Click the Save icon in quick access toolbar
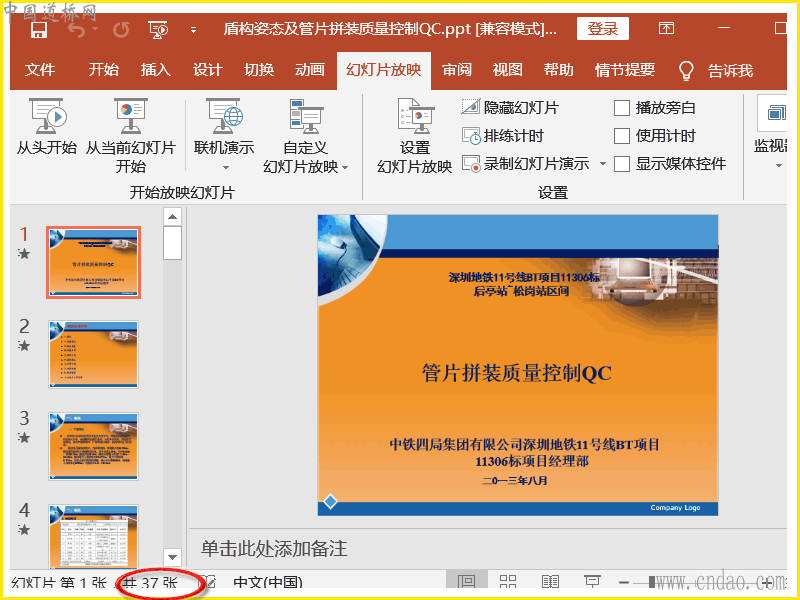Screen dimensions: 800x600 coord(39,30)
